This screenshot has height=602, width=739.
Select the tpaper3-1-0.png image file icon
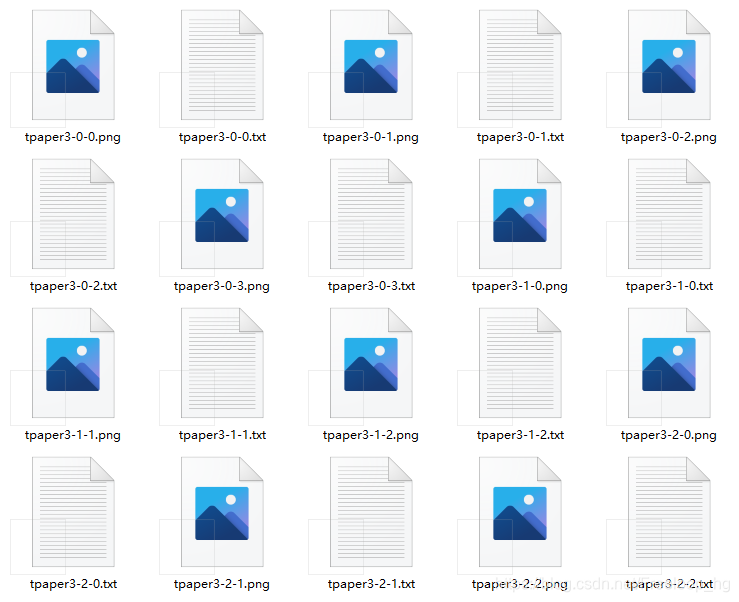coord(520,214)
